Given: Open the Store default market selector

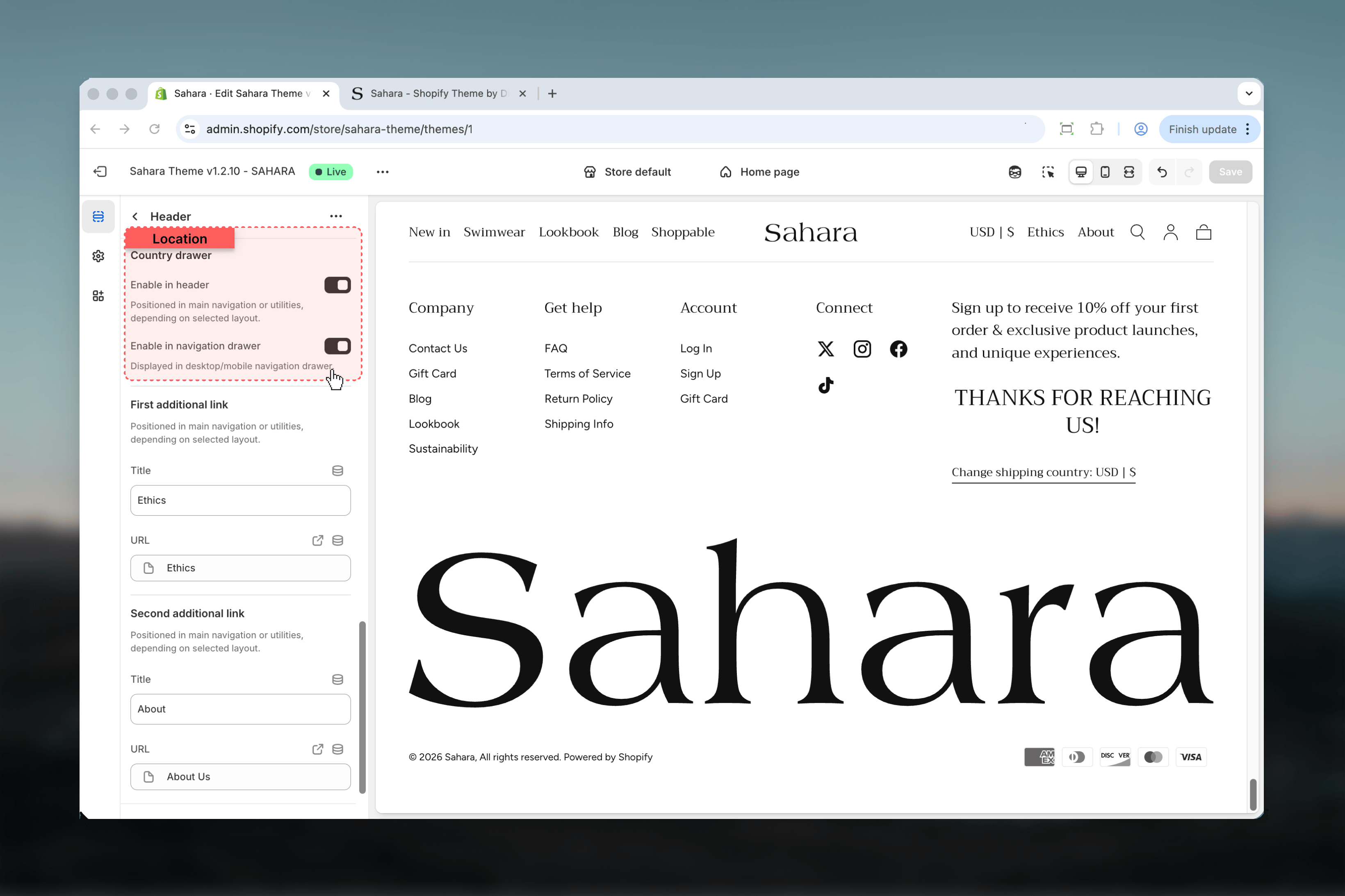Looking at the screenshot, I should [x=627, y=172].
